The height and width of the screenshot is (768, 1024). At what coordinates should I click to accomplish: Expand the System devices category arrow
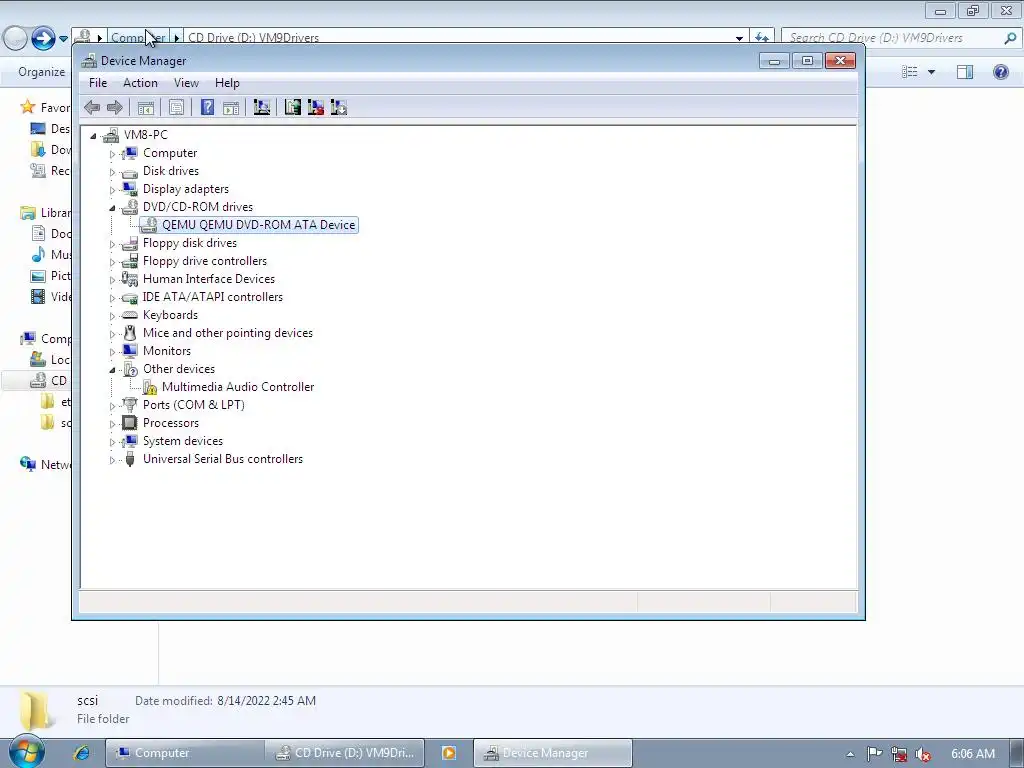point(112,442)
